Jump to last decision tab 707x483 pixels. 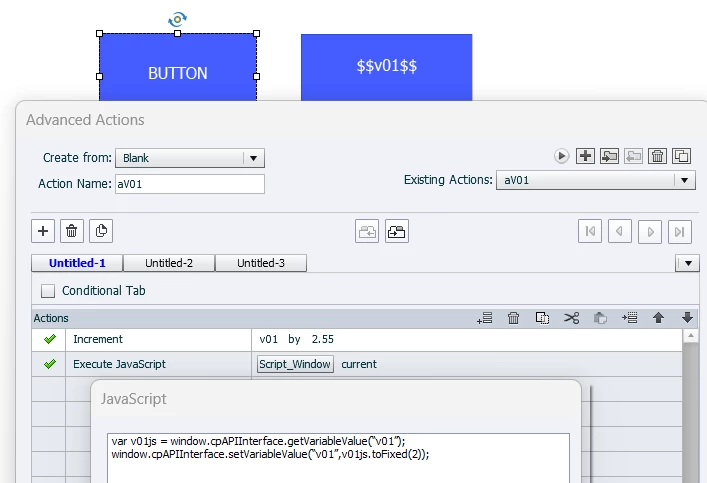coord(680,231)
